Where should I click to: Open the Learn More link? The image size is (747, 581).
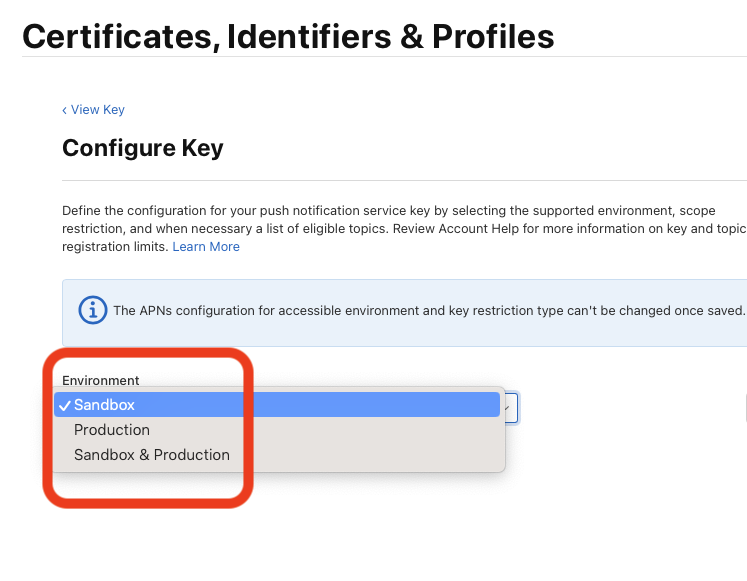click(x=206, y=247)
